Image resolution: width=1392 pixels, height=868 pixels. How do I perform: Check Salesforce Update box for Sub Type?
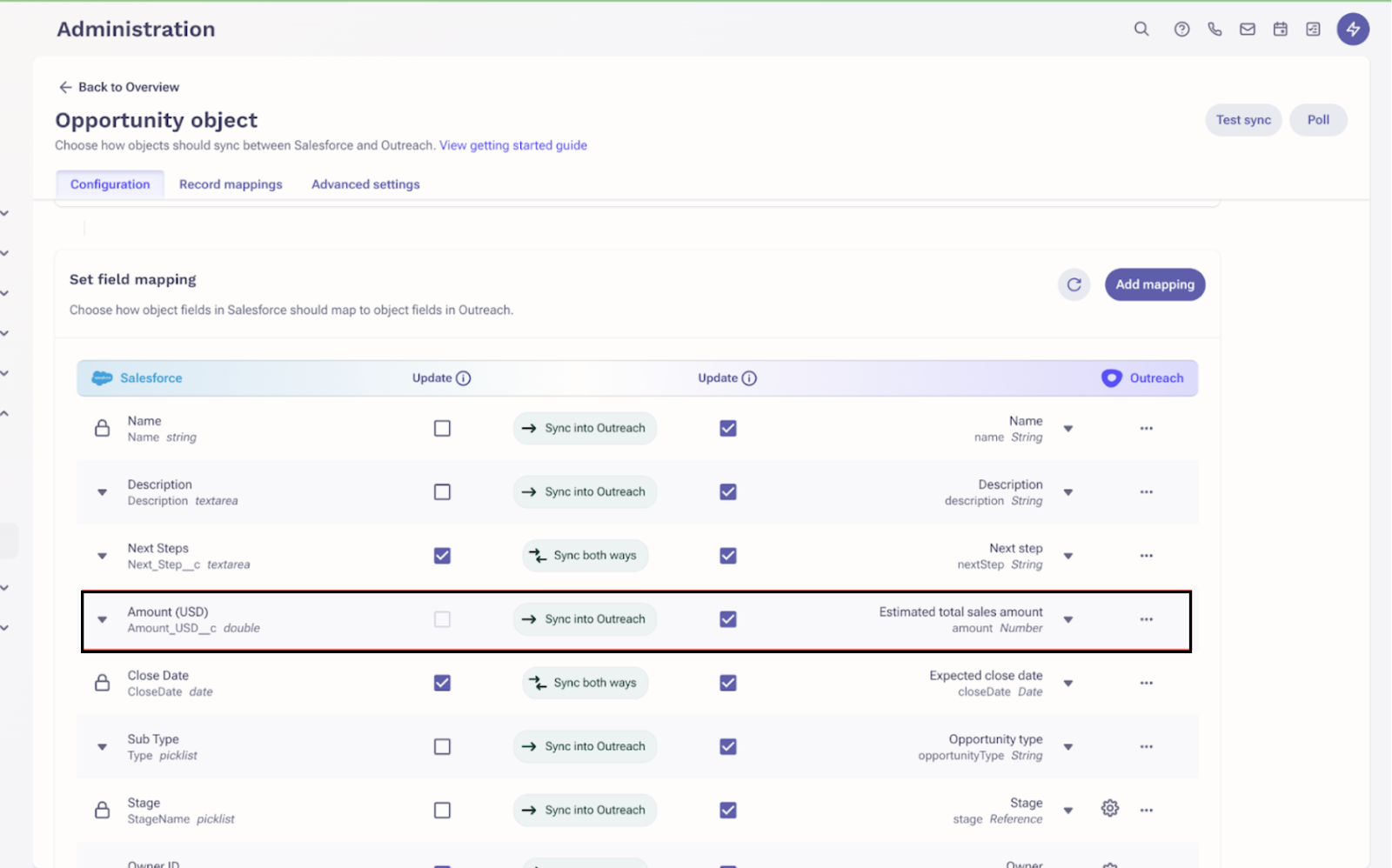[442, 746]
